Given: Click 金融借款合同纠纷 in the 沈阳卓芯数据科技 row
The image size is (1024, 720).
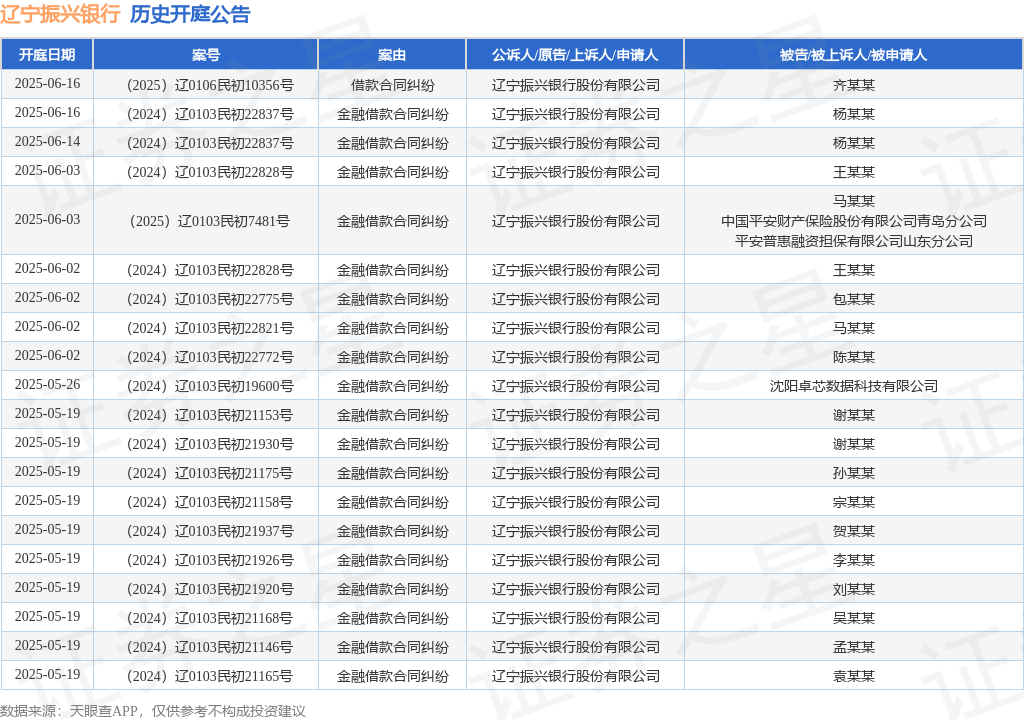Looking at the screenshot, I should point(392,386).
